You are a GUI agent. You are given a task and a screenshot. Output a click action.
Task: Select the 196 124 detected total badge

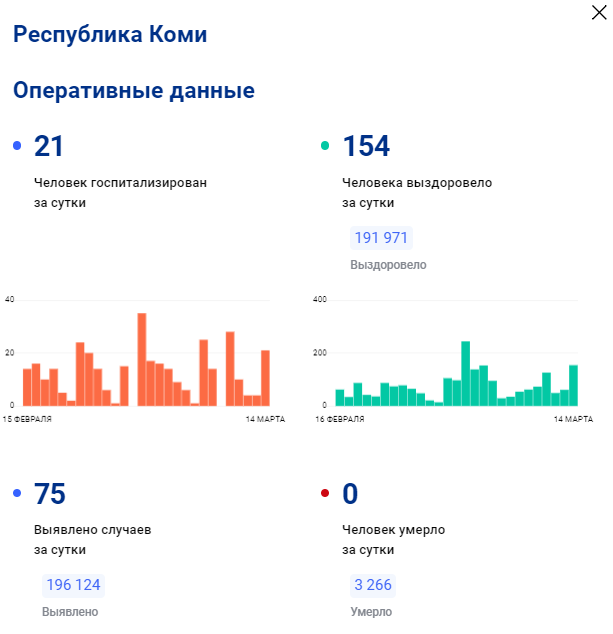(72, 585)
